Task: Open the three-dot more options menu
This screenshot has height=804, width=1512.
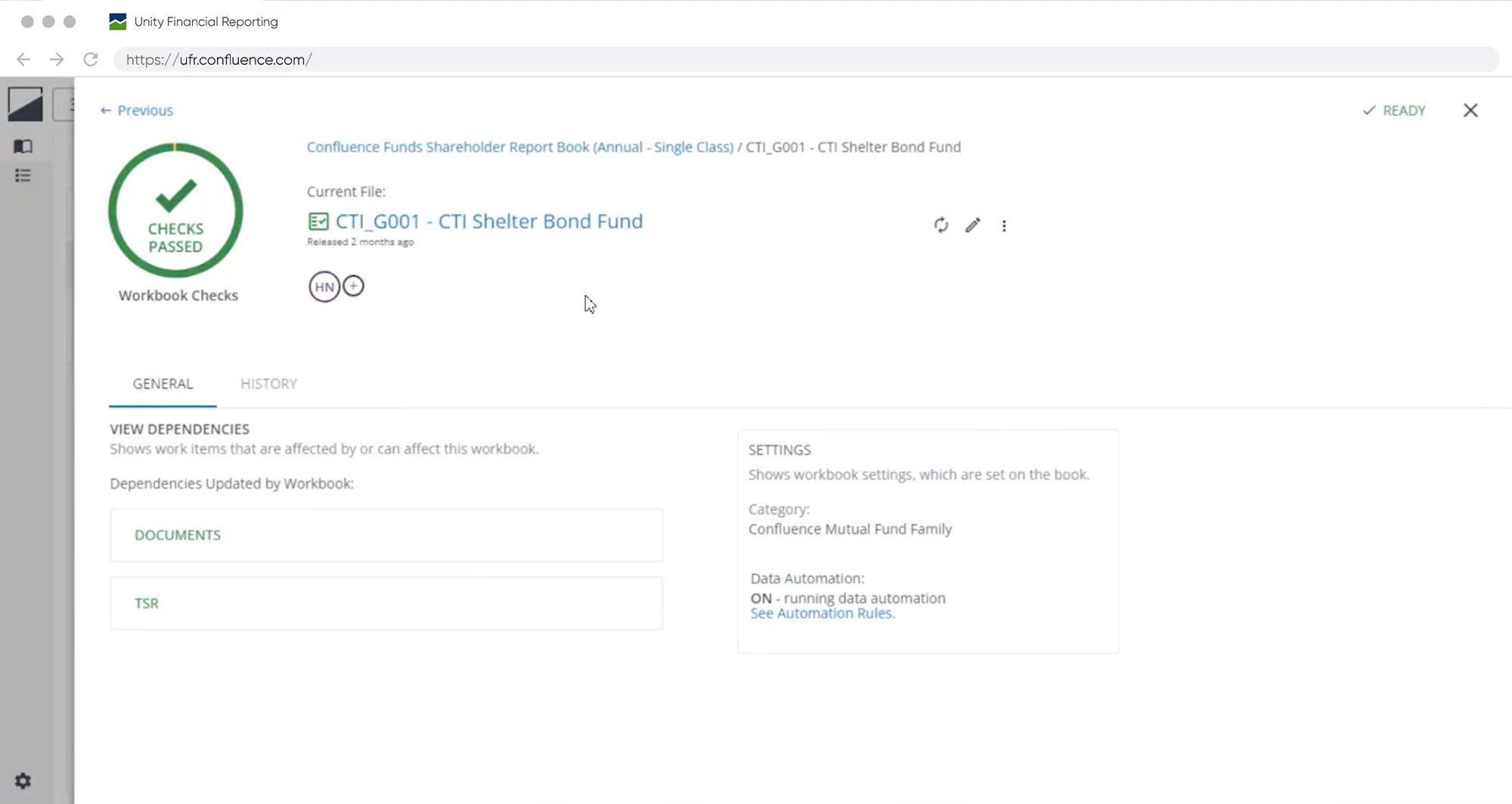Action: point(1004,225)
